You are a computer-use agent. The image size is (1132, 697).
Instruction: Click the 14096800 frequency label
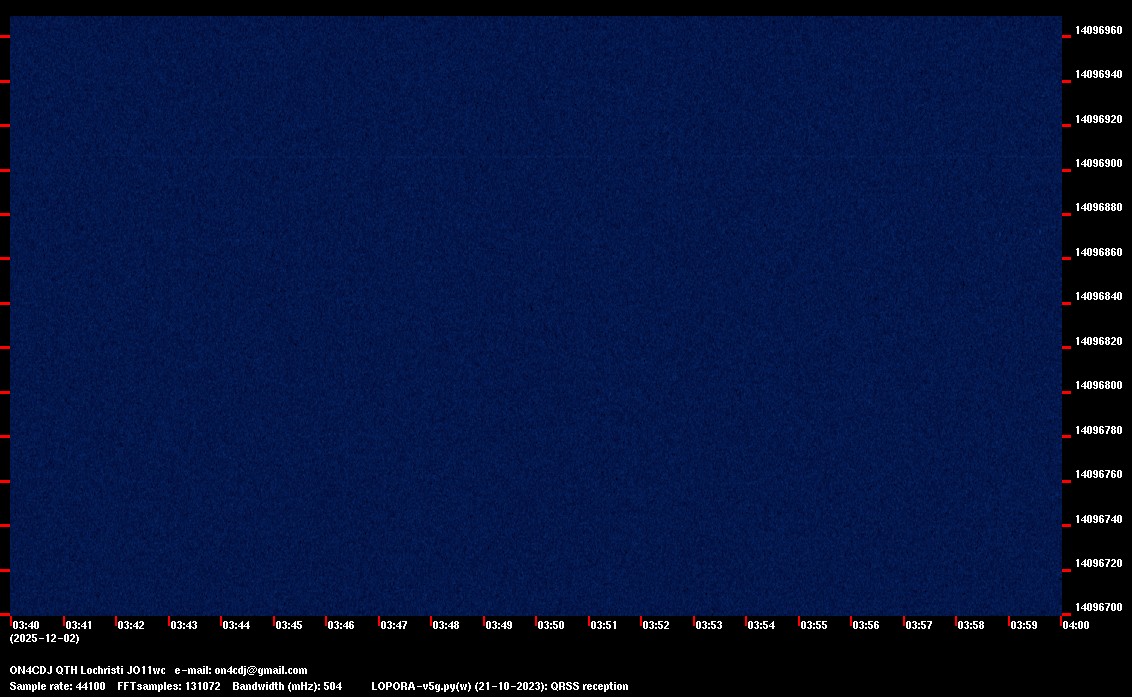coord(1099,385)
